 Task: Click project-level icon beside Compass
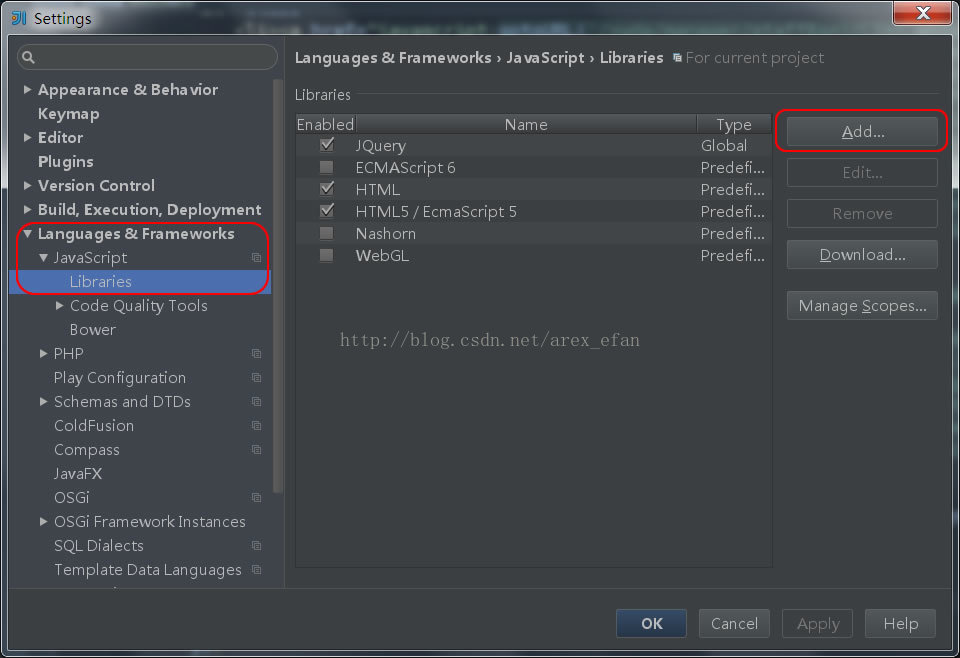(257, 450)
